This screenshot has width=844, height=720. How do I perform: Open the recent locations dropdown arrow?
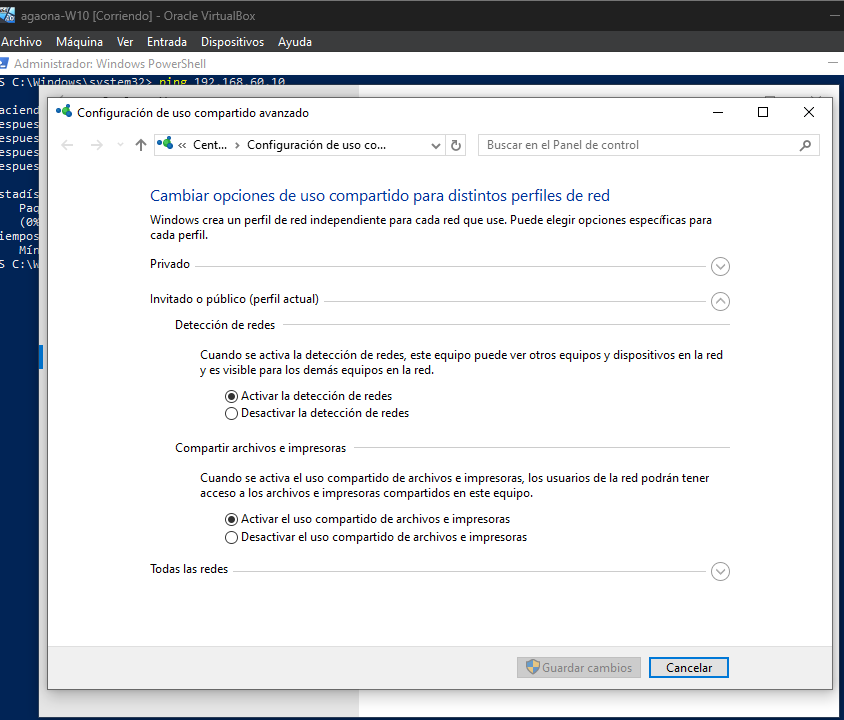tap(120, 145)
